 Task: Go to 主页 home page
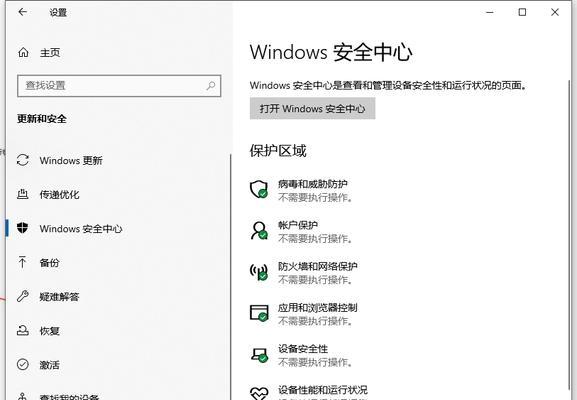click(50, 53)
